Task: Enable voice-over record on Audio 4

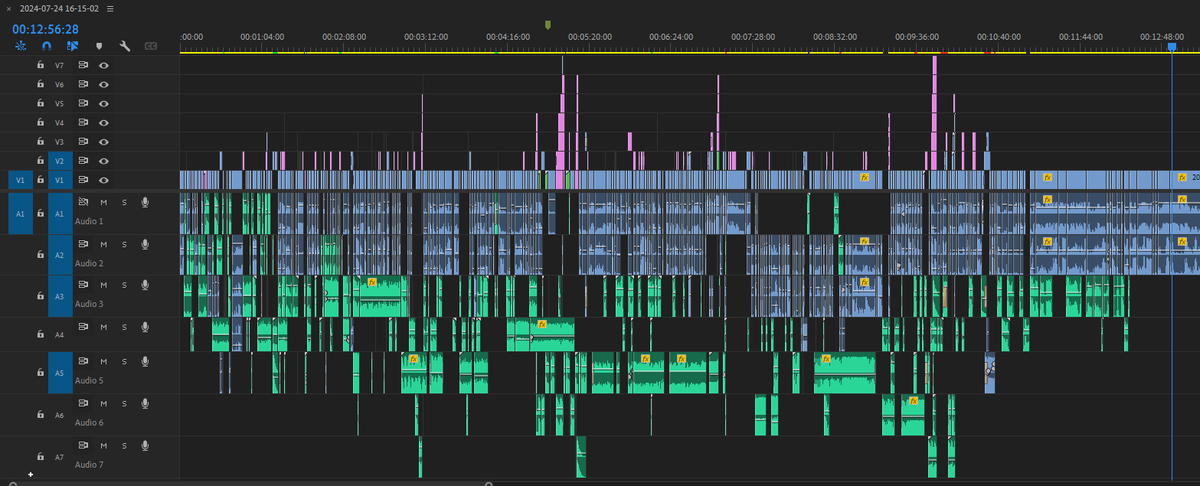Action: tap(145, 326)
